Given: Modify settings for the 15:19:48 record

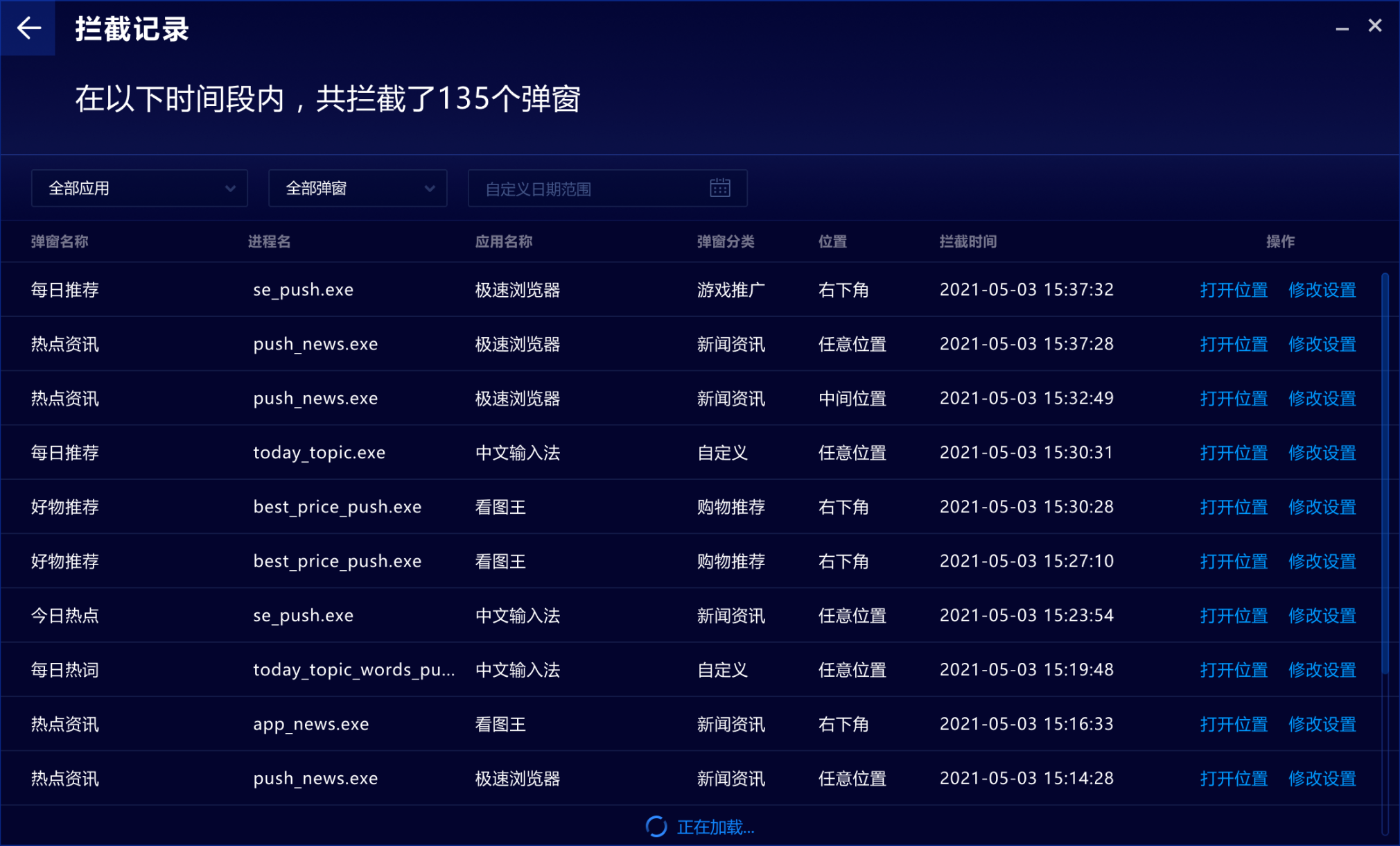Looking at the screenshot, I should (1322, 670).
